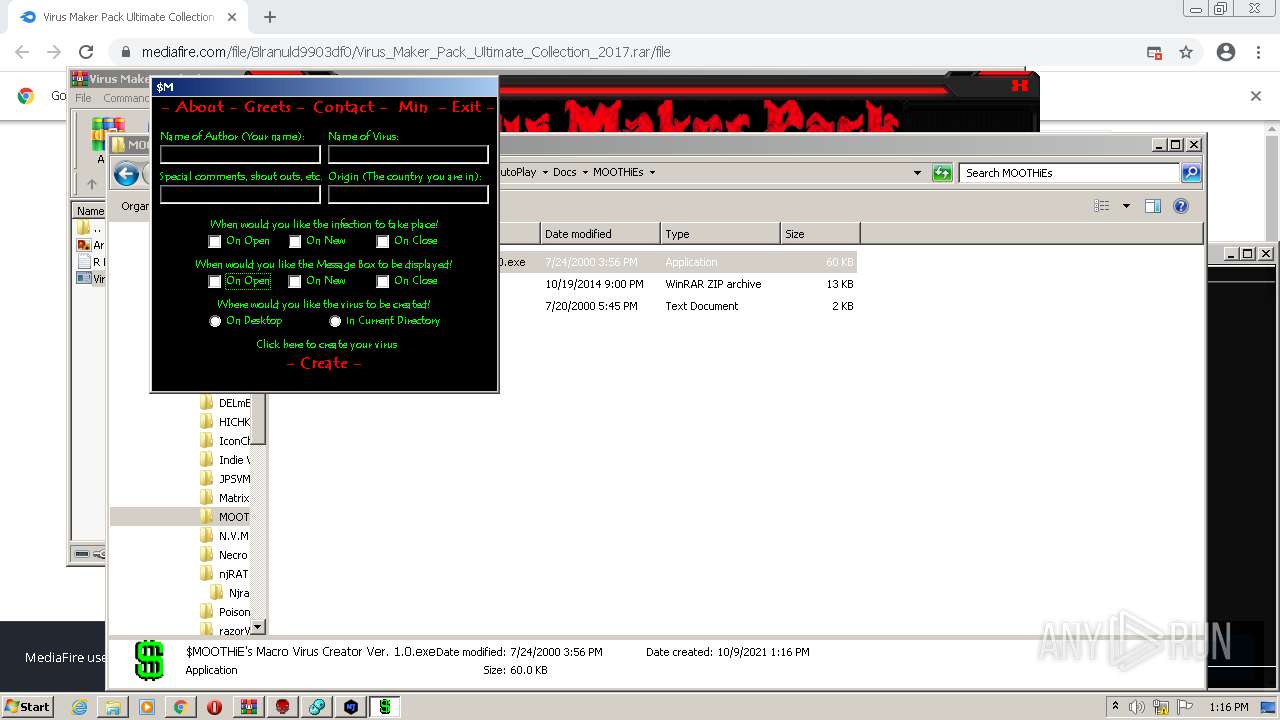This screenshot has width=1280, height=720.
Task: Show hidden system tray icons
Action: (x=1115, y=706)
